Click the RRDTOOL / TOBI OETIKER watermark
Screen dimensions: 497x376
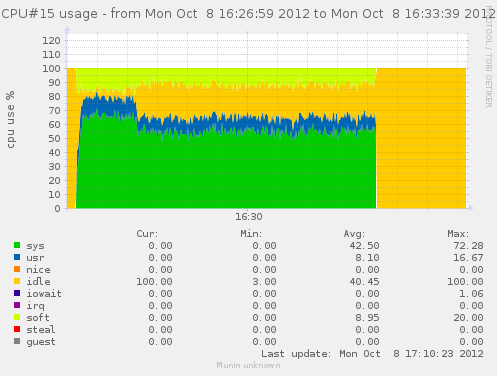point(489,57)
